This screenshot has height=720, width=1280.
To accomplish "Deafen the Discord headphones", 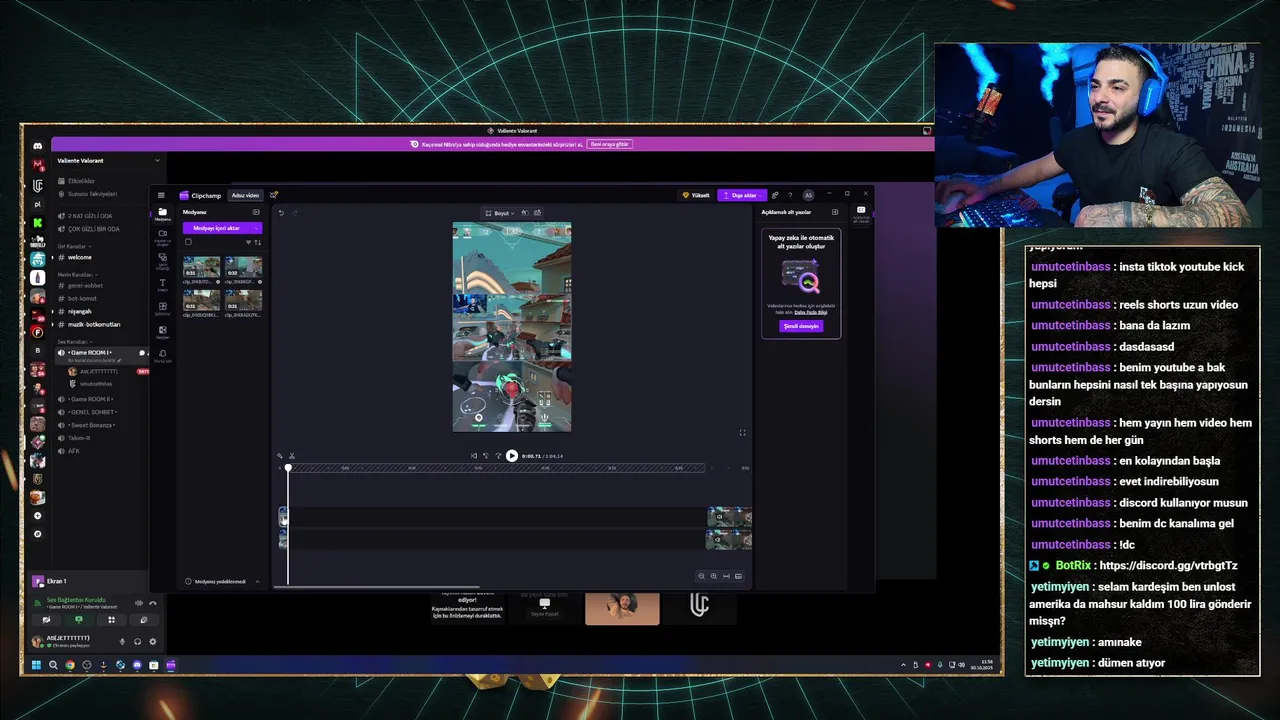I will point(137,642).
